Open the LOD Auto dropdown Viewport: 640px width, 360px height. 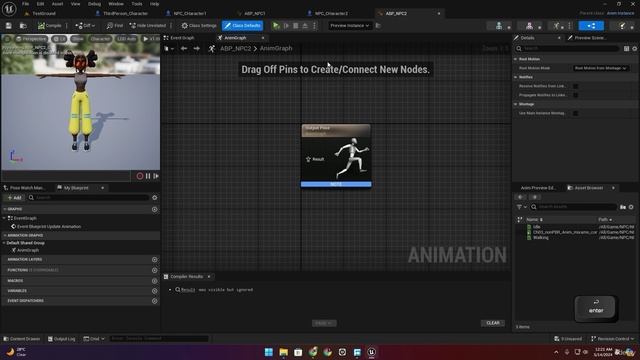tap(127, 39)
